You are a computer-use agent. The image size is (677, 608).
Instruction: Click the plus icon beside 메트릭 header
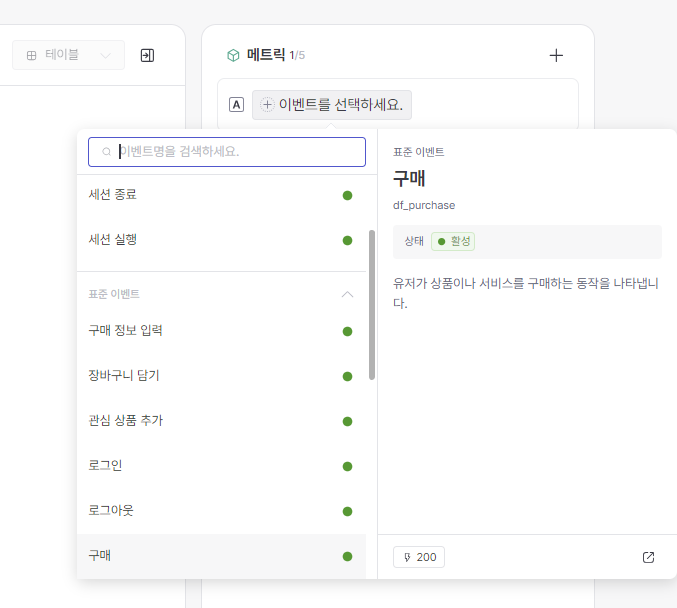coord(556,55)
